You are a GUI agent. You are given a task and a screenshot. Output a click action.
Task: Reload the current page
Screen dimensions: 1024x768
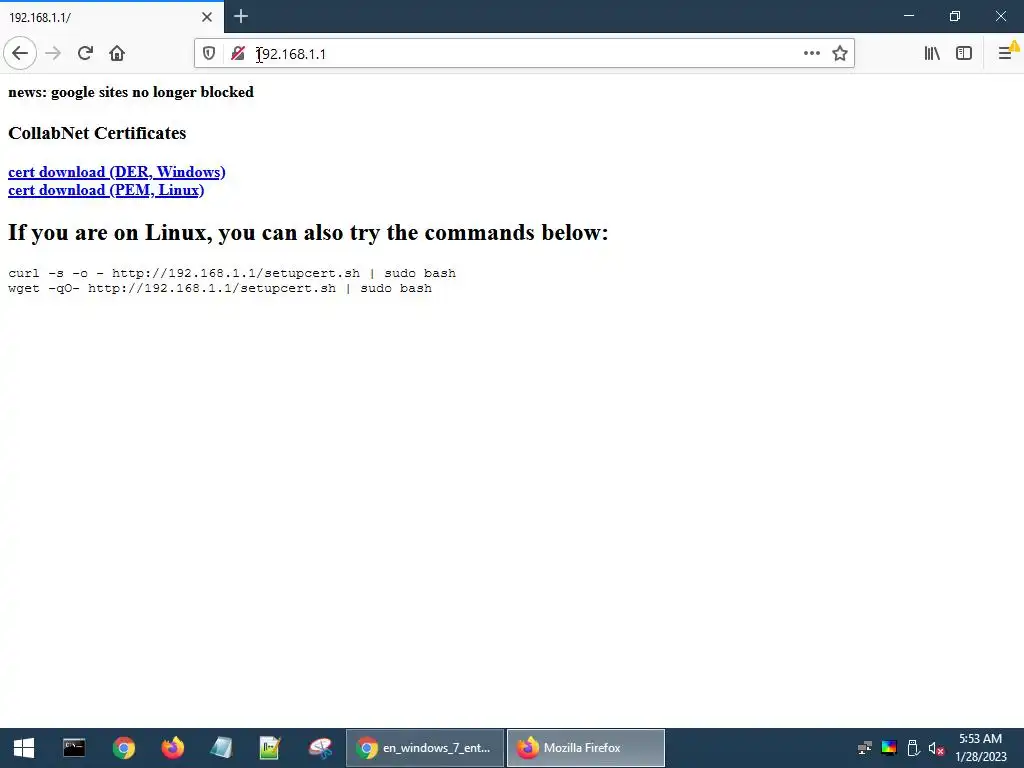[x=85, y=53]
